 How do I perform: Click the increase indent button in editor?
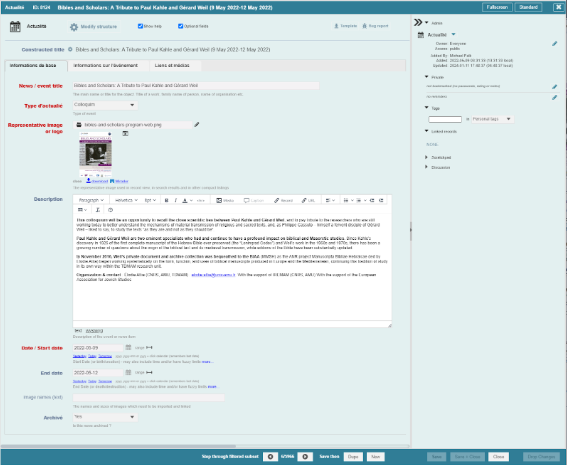pyautogui.click(x=381, y=200)
